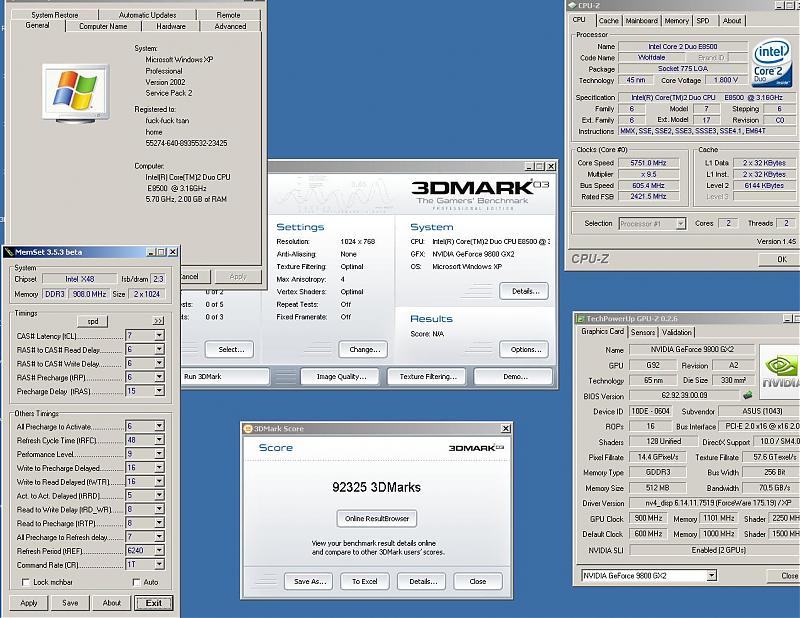The height and width of the screenshot is (618, 800).
Task: Switch to the SPD tab in CPU-Z
Action: pyautogui.click(x=703, y=20)
